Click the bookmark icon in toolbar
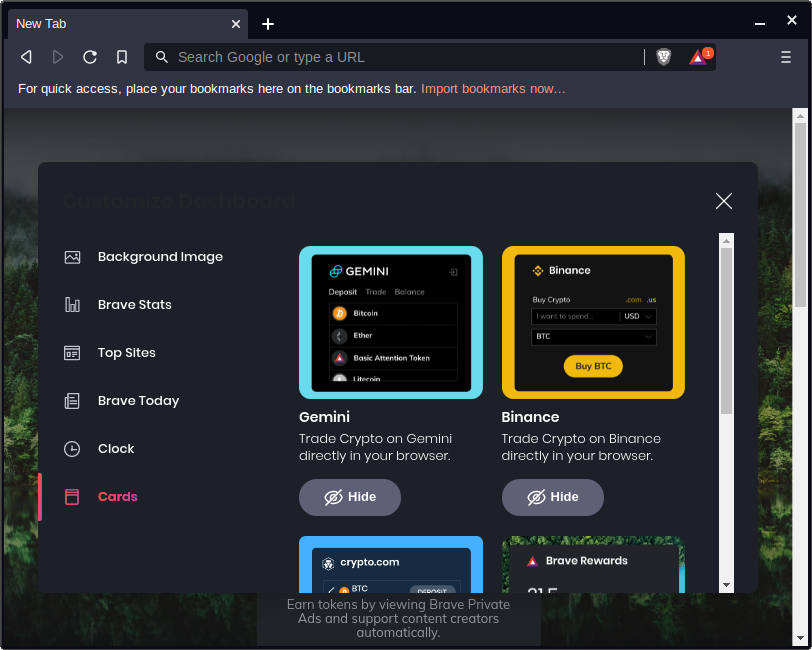The width and height of the screenshot is (812, 650). [x=122, y=57]
